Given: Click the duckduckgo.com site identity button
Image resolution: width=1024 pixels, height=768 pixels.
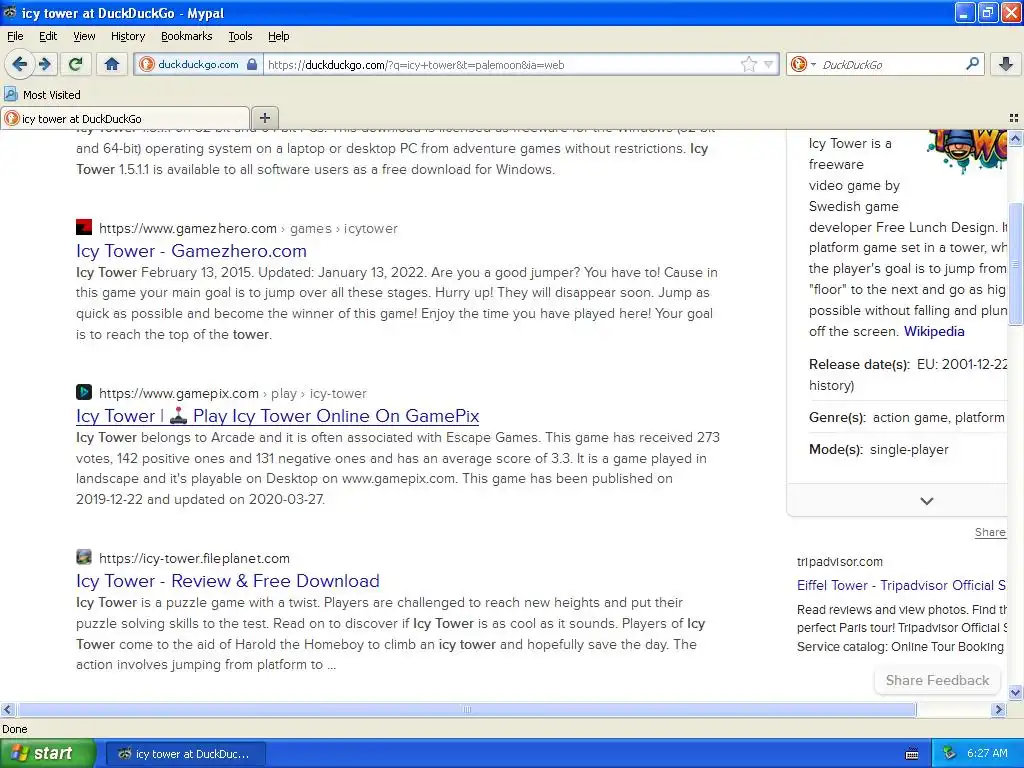Looking at the screenshot, I should click(x=199, y=64).
